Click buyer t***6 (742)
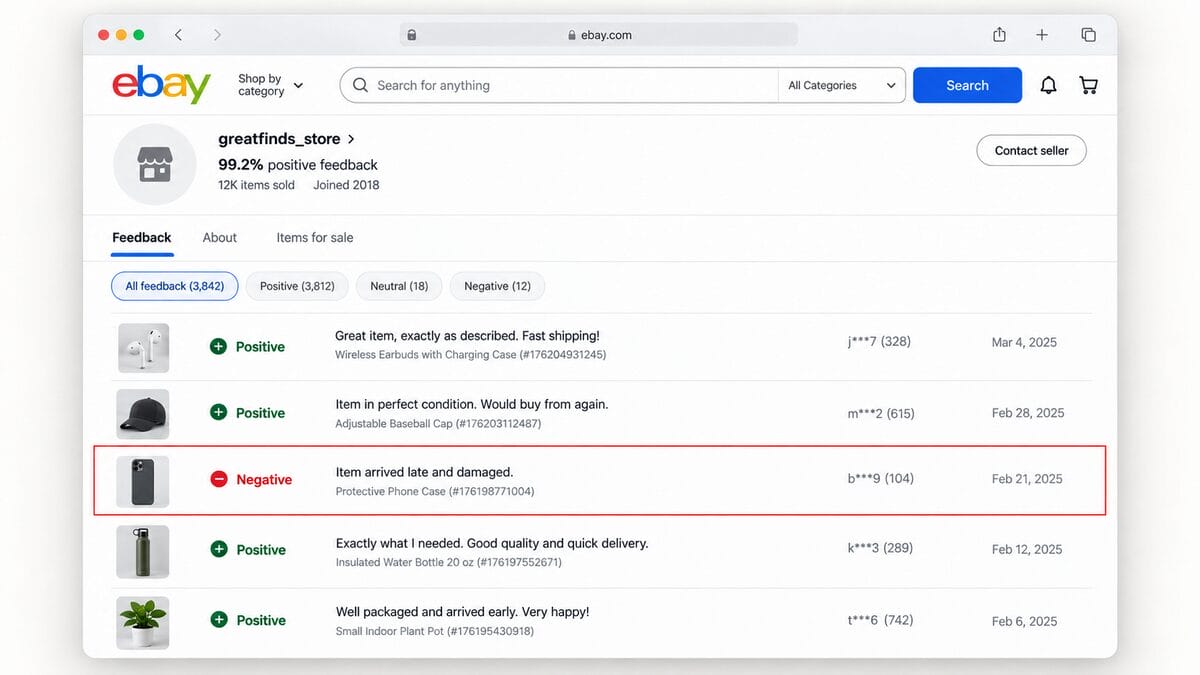Image resolution: width=1200 pixels, height=675 pixels. (x=881, y=620)
